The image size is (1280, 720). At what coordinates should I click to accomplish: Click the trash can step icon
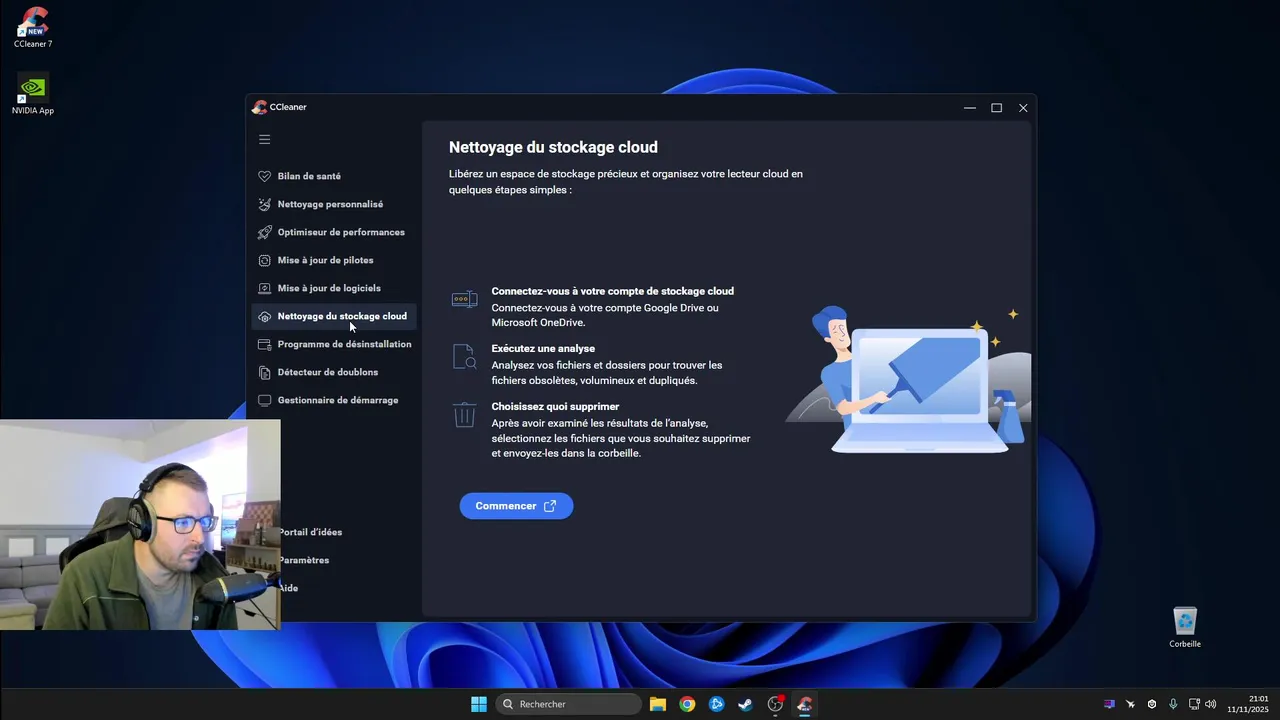(464, 415)
